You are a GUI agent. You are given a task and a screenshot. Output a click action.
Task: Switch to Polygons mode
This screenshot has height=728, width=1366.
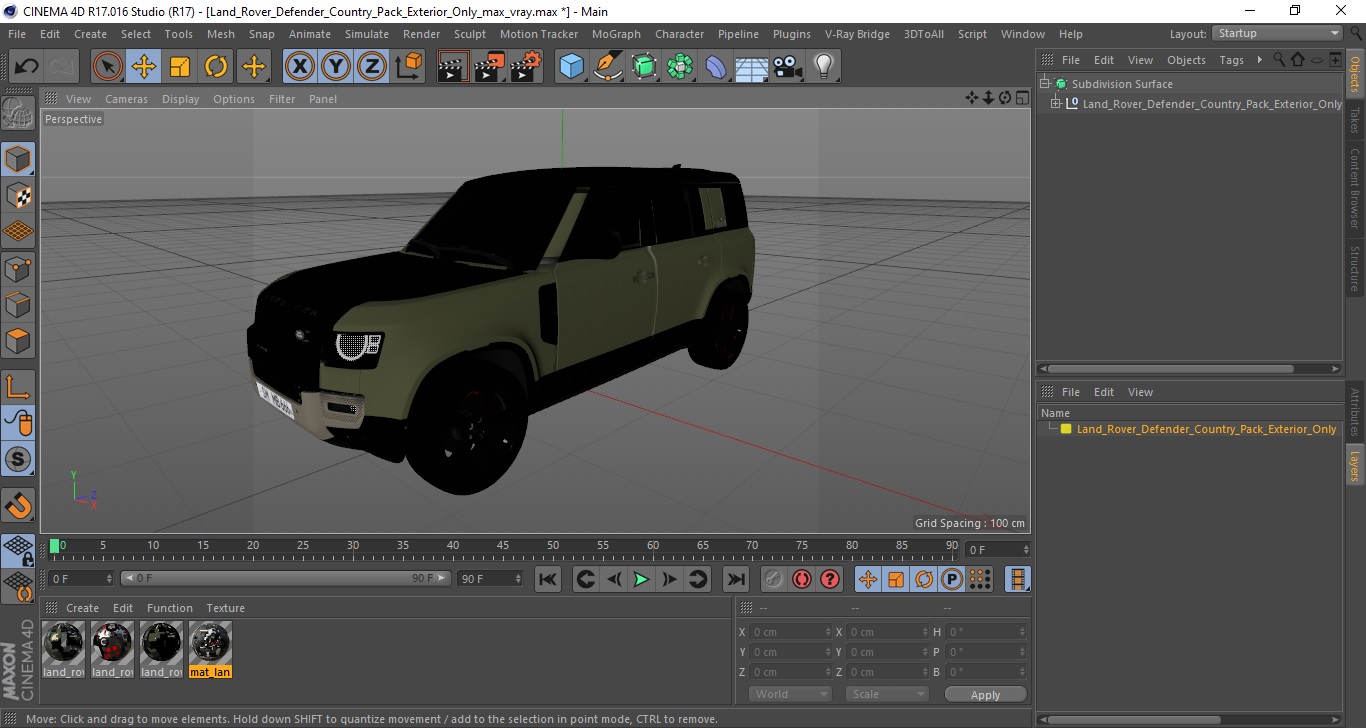[18, 340]
